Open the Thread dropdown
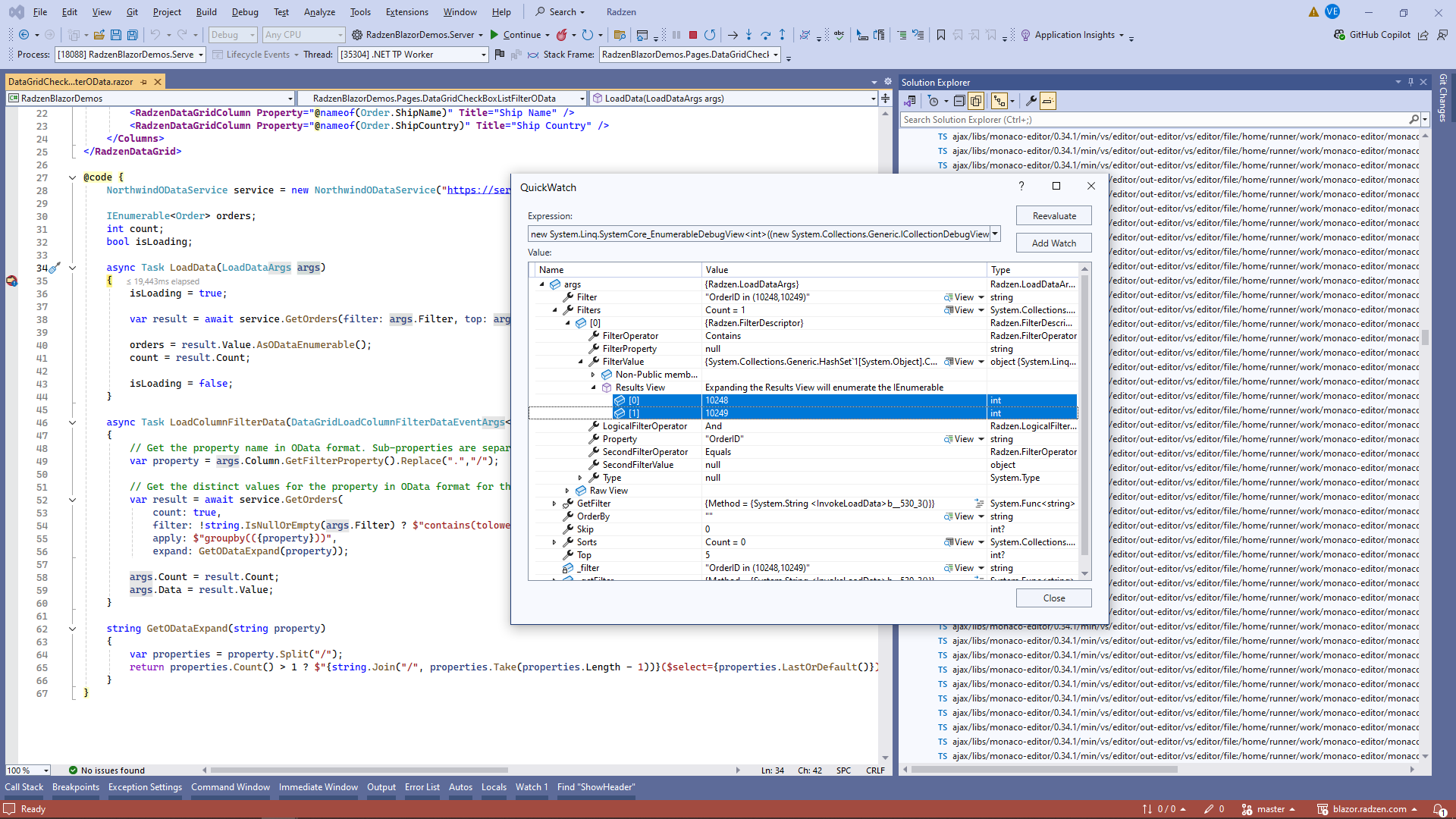Viewport: 1456px width, 819px height. (x=413, y=55)
